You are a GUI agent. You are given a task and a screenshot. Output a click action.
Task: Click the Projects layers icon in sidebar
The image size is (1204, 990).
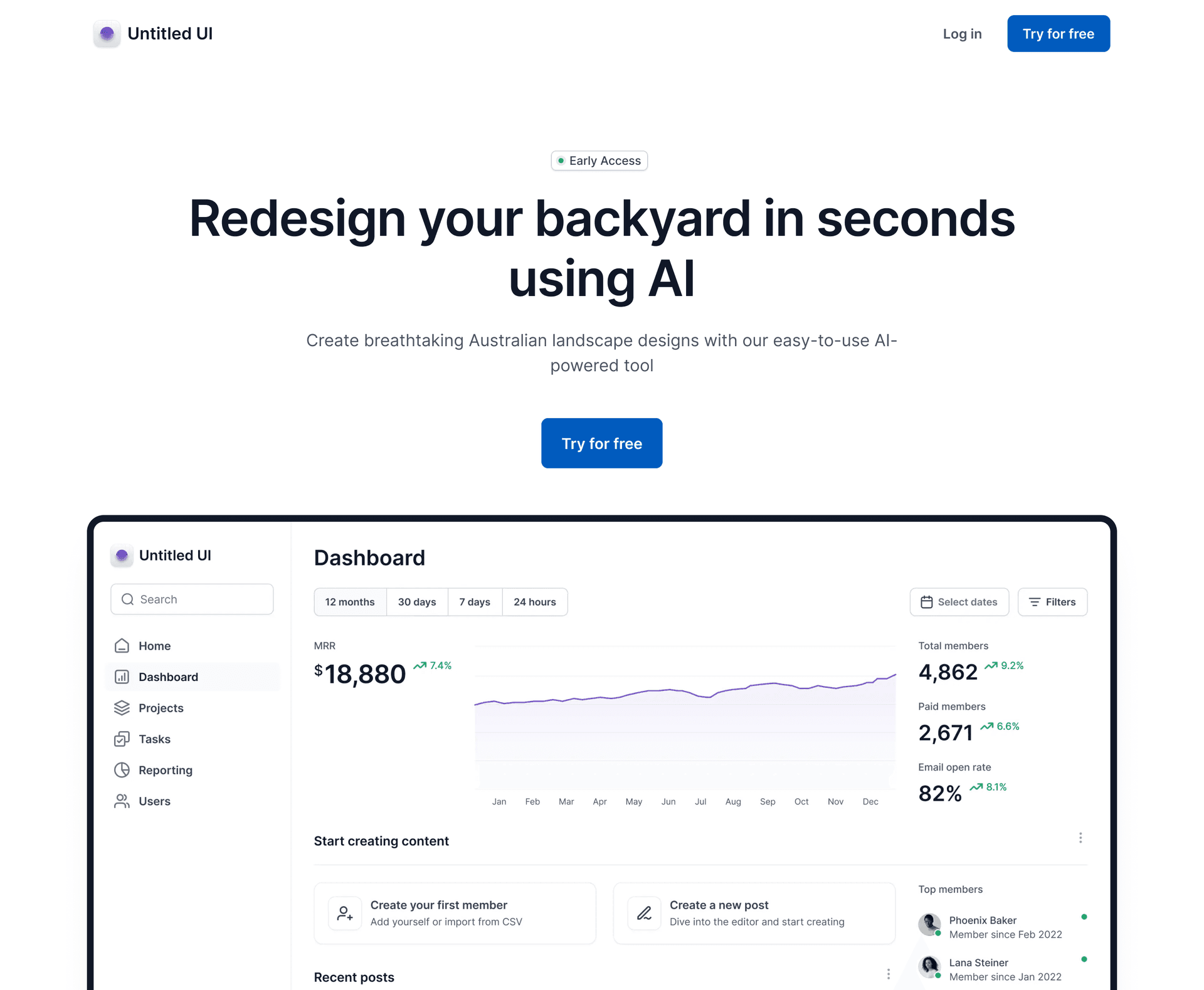122,708
